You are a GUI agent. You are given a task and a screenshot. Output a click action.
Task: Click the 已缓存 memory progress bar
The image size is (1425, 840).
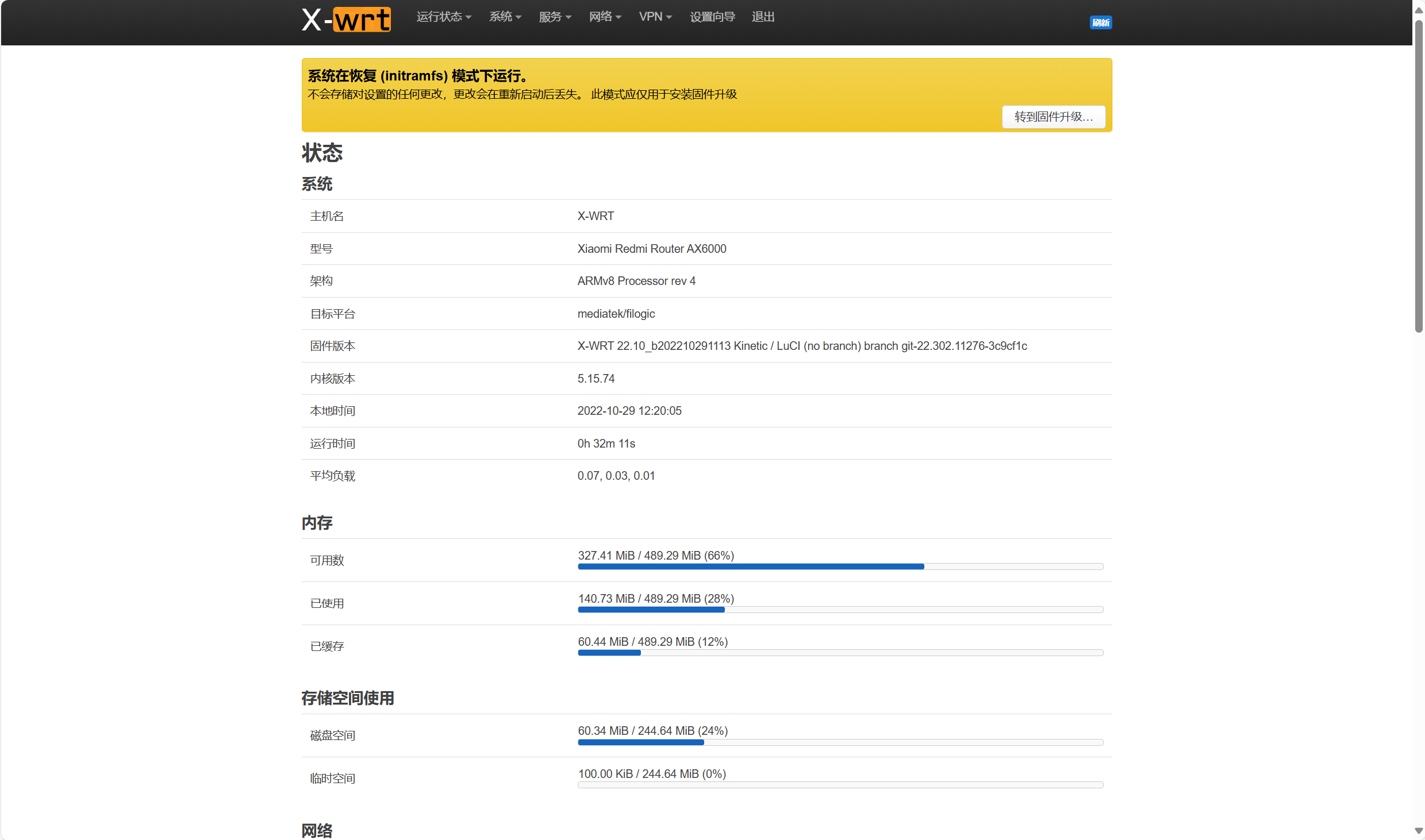pyautogui.click(x=840, y=653)
